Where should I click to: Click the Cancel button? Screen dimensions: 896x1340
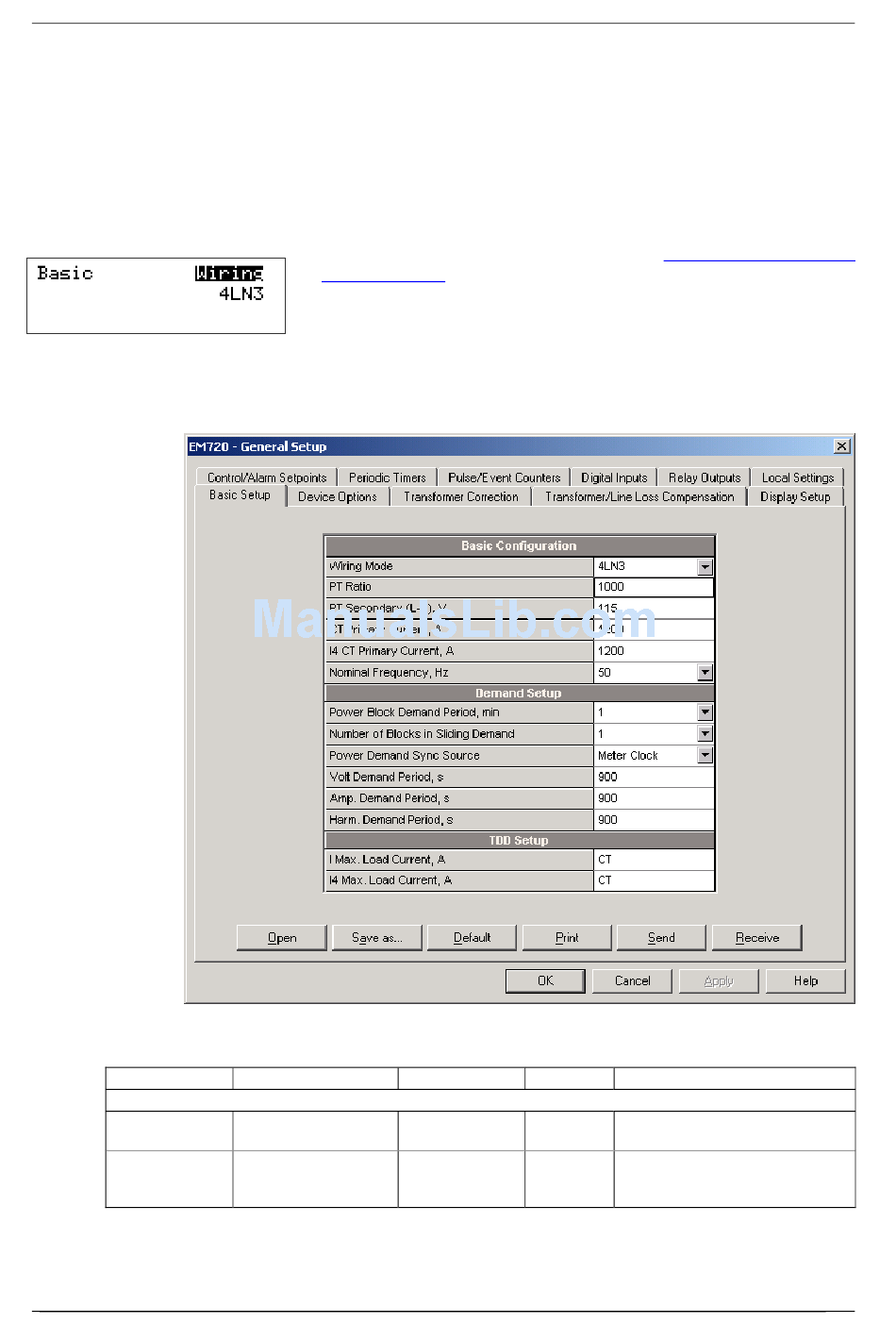[x=632, y=981]
